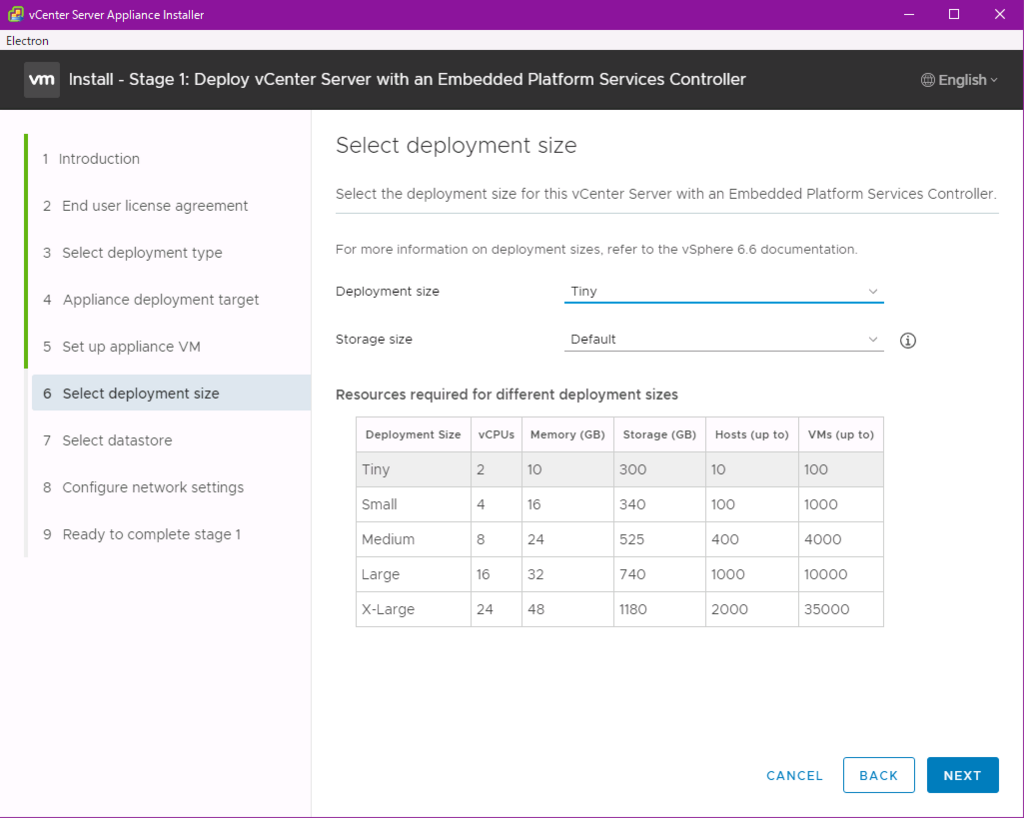Click the Memory (GB) column header
This screenshot has width=1024, height=818.
click(568, 435)
